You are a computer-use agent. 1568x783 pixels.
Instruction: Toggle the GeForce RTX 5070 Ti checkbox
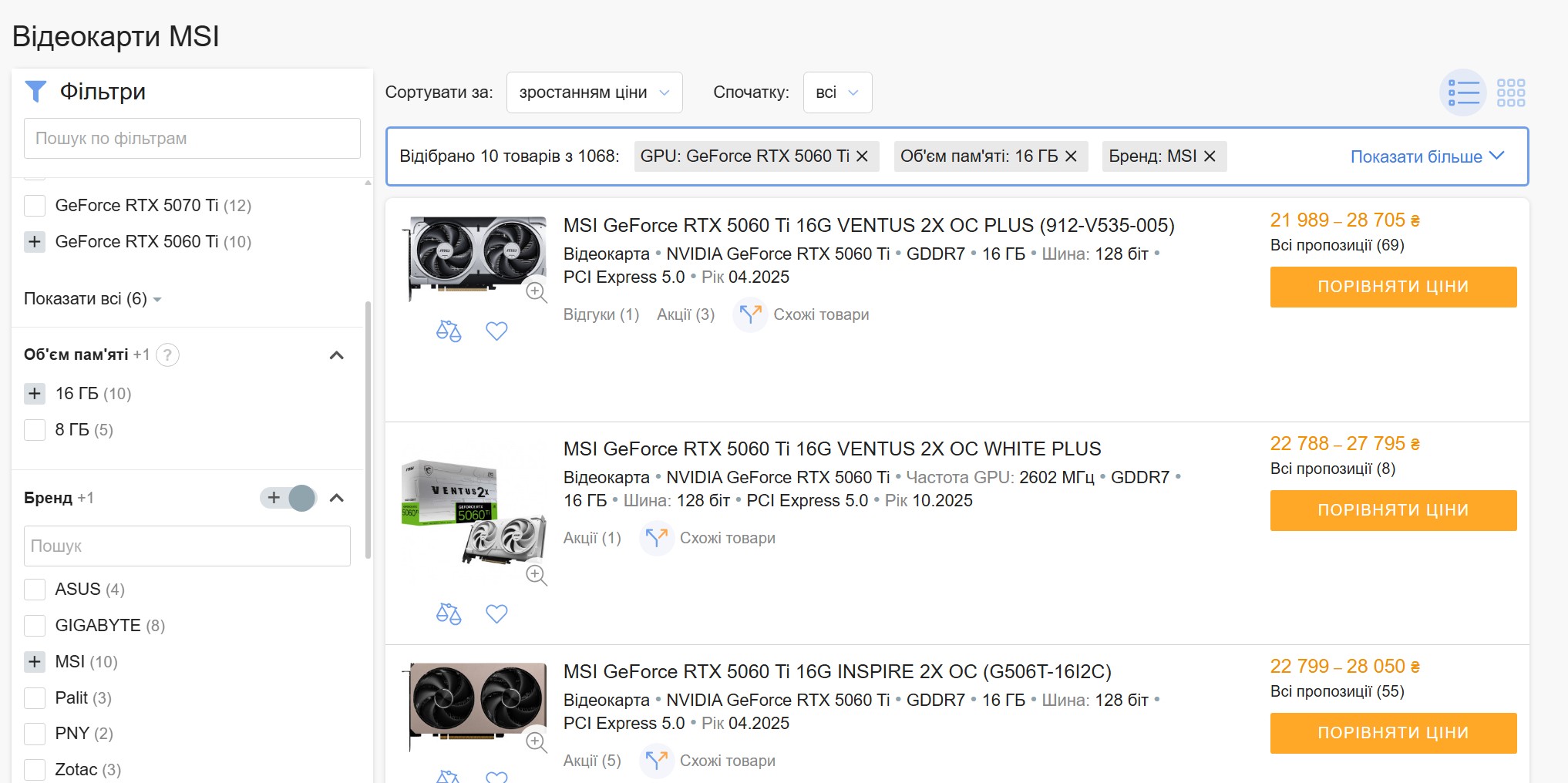coord(35,206)
